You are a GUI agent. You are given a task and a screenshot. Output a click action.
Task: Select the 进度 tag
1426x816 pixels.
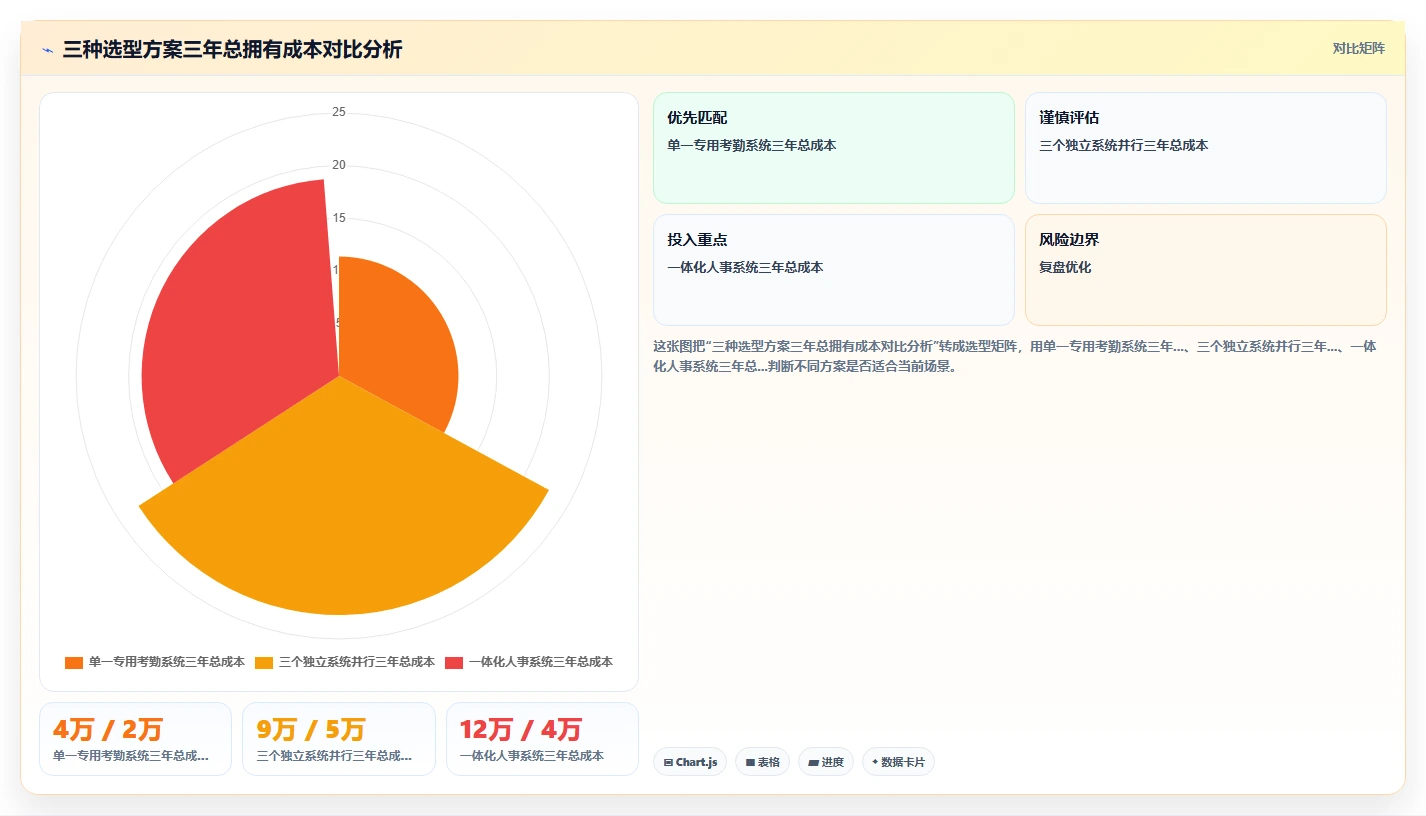[826, 762]
